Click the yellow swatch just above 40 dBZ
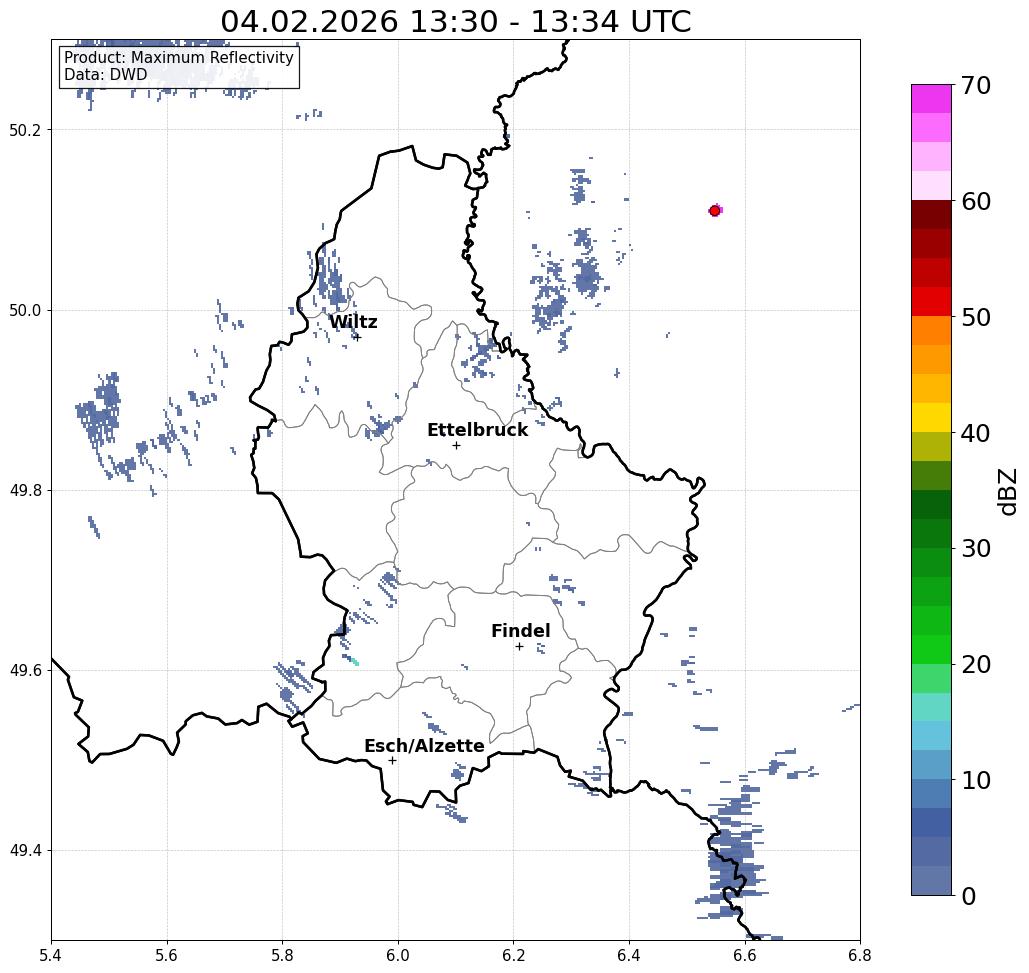The height and width of the screenshot is (973, 1029). 931,417
